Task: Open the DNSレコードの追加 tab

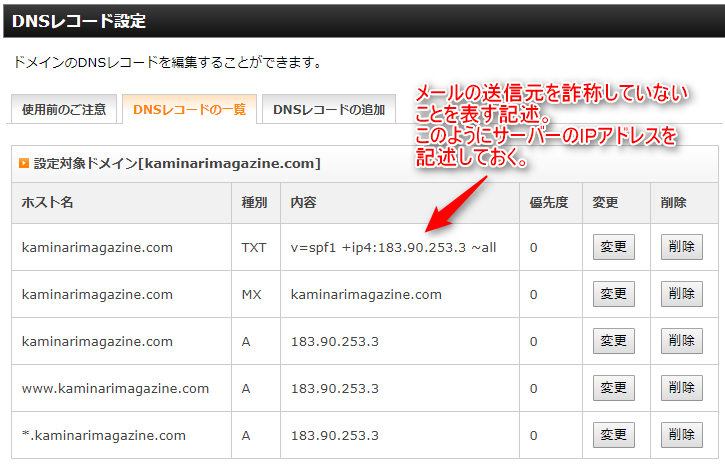Action: (x=327, y=110)
